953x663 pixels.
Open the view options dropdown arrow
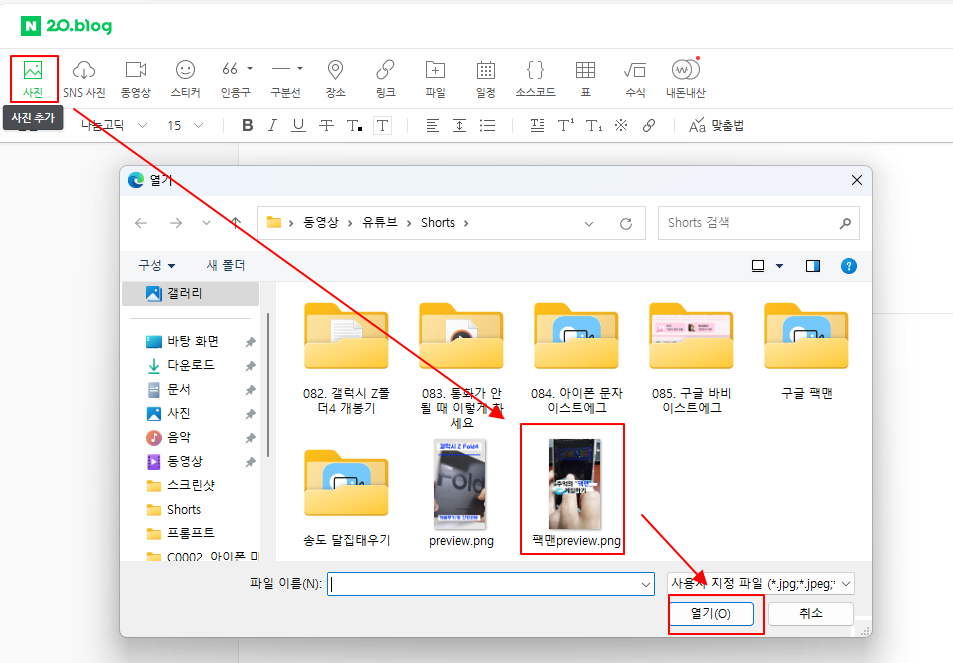click(779, 266)
